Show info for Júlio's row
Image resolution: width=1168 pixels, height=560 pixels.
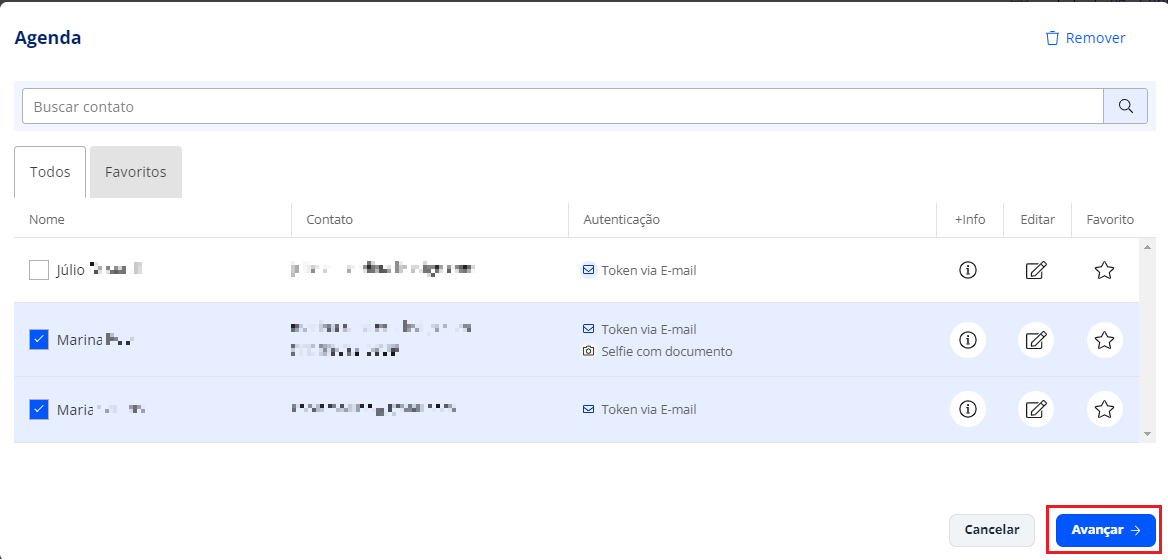coord(968,270)
